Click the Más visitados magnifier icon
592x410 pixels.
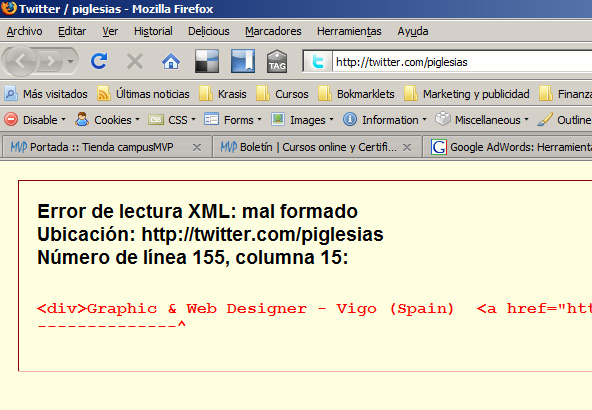click(x=11, y=94)
